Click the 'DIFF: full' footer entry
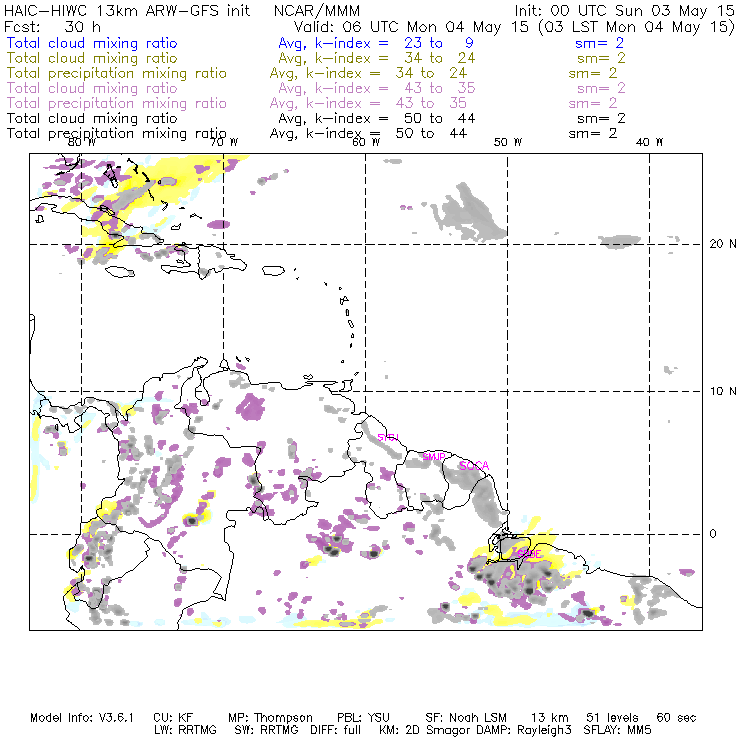The image size is (740, 740). pyautogui.click(x=336, y=730)
